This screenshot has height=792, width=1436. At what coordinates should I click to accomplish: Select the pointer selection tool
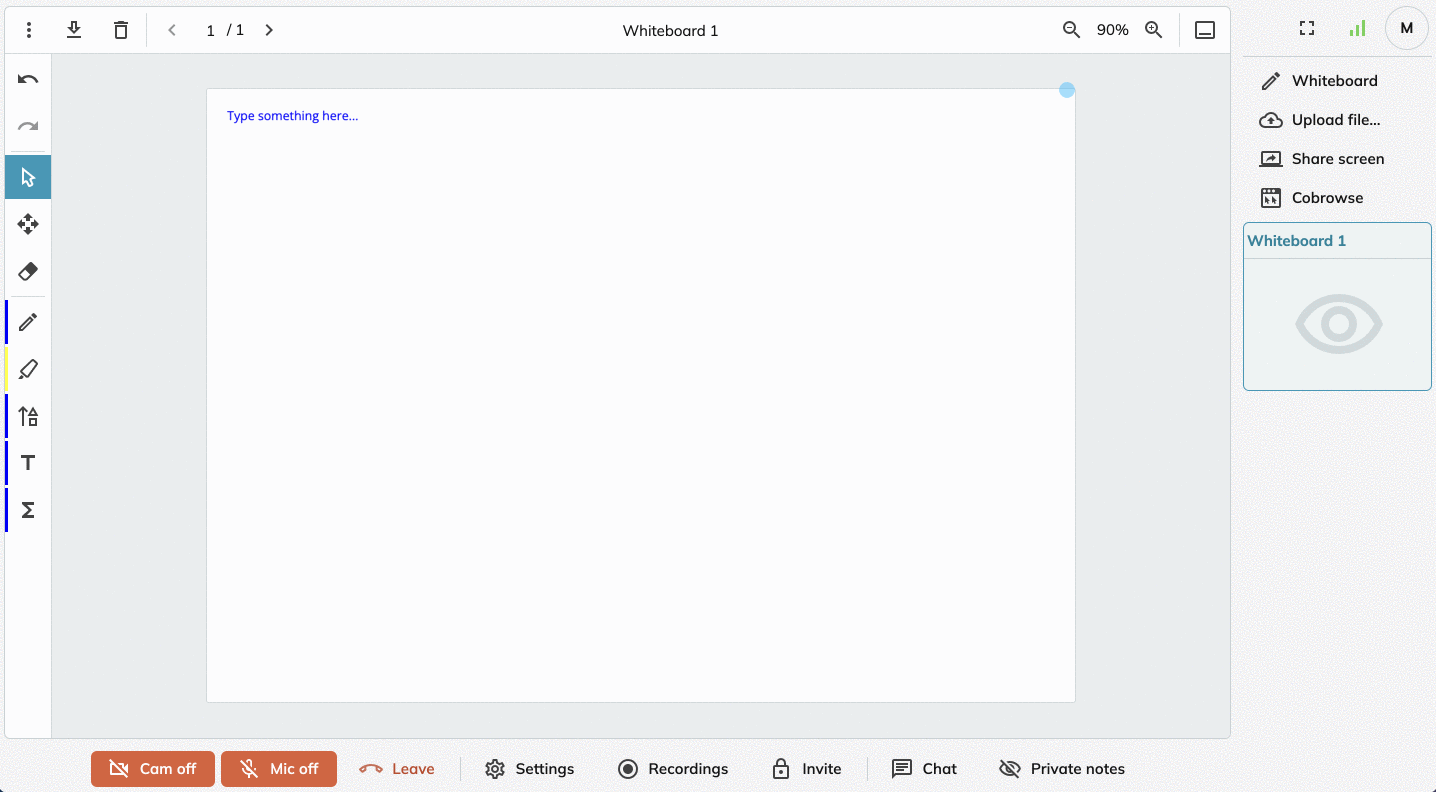point(28,177)
